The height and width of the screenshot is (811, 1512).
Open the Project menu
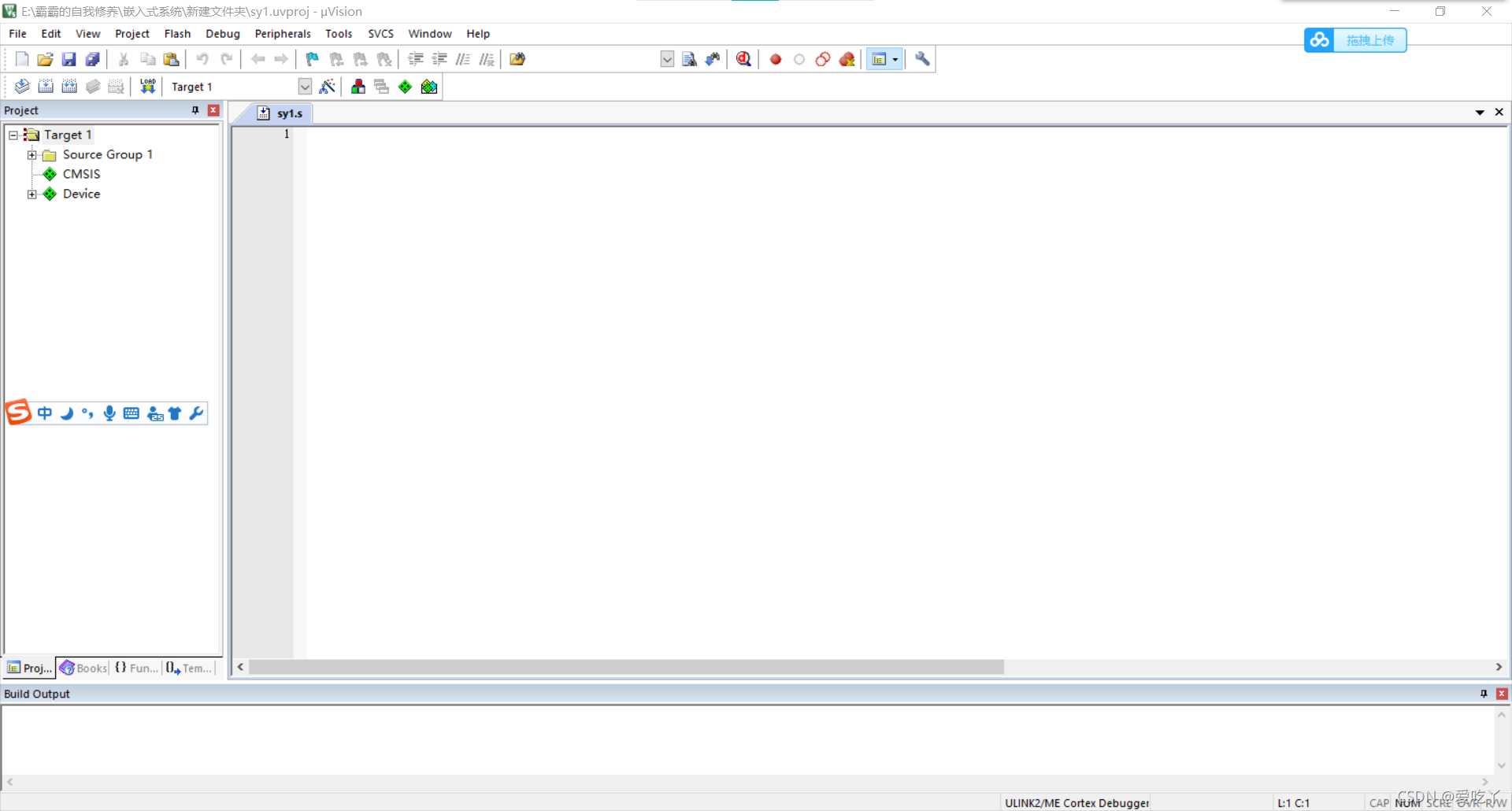click(x=132, y=34)
